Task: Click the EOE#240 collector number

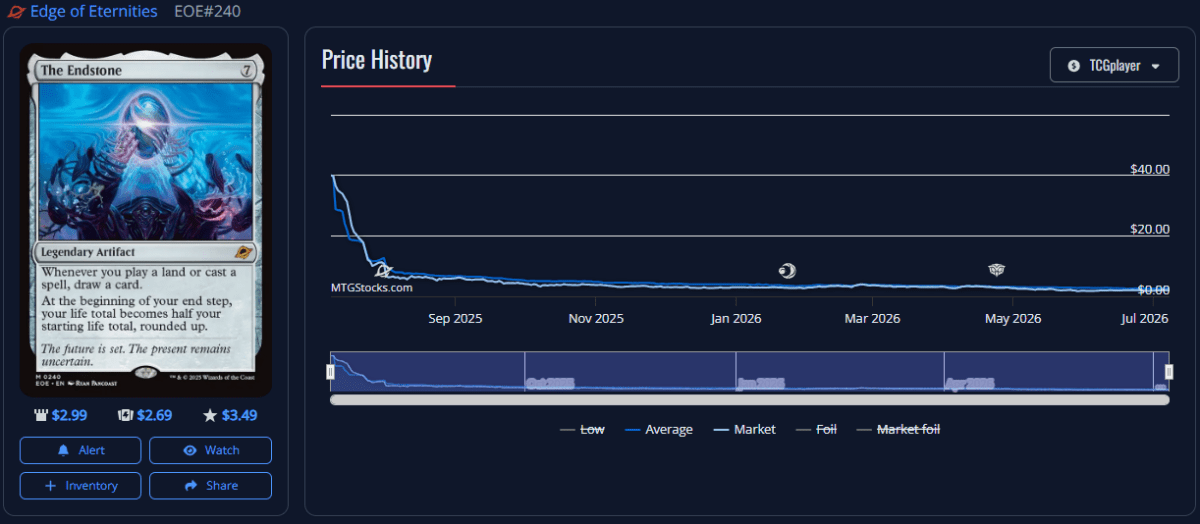Action: point(206,12)
